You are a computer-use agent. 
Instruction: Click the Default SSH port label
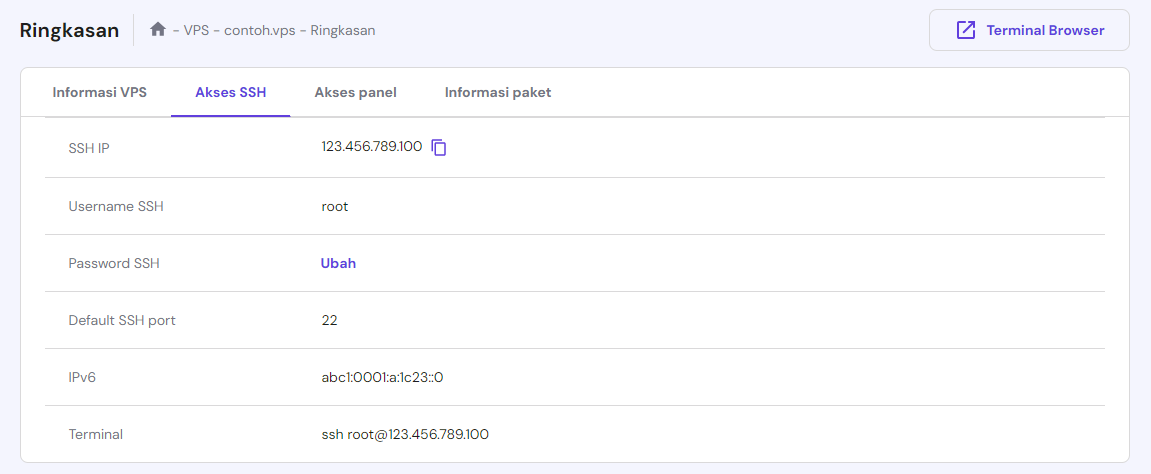coord(122,321)
